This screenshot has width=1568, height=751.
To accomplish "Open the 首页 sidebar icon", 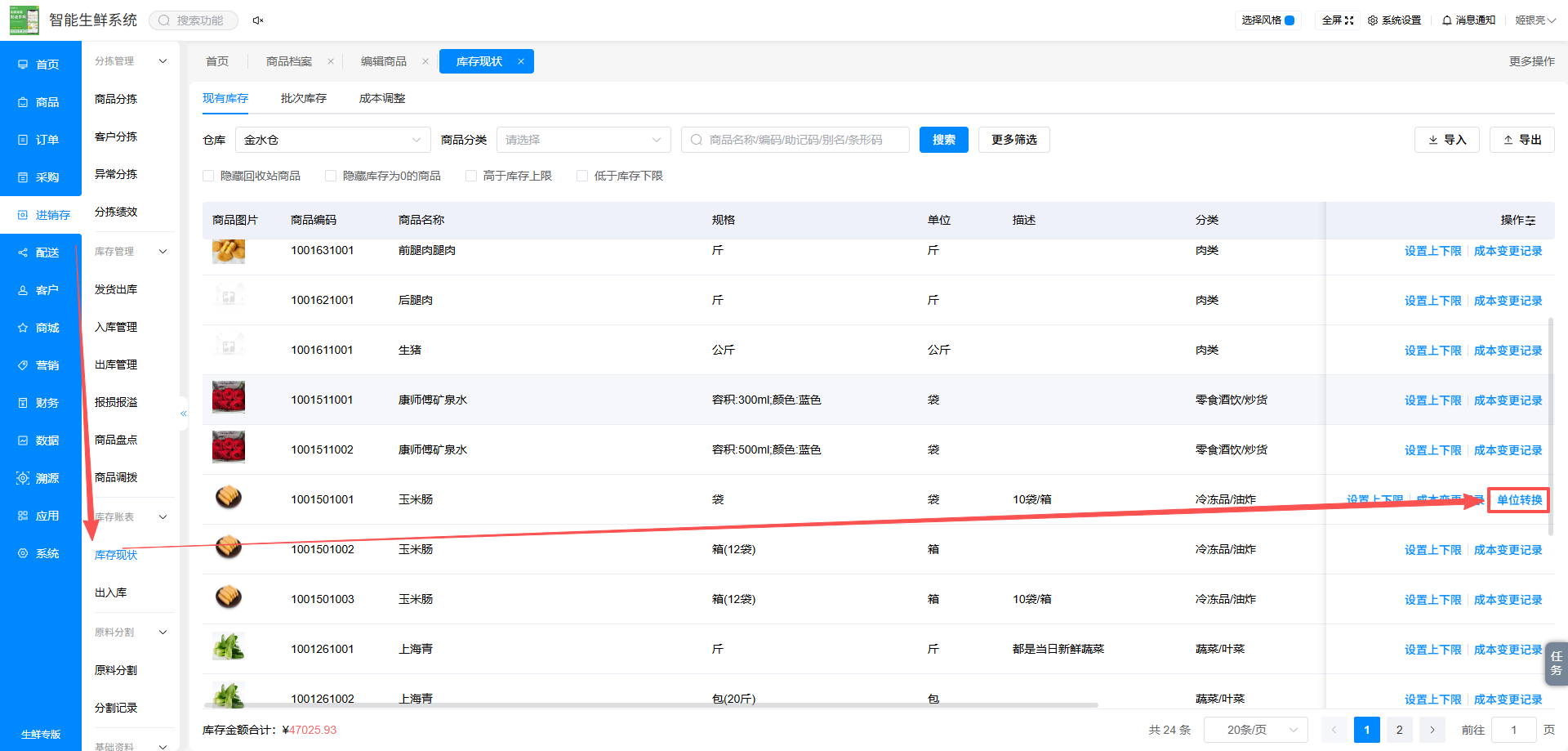I will coord(23,65).
